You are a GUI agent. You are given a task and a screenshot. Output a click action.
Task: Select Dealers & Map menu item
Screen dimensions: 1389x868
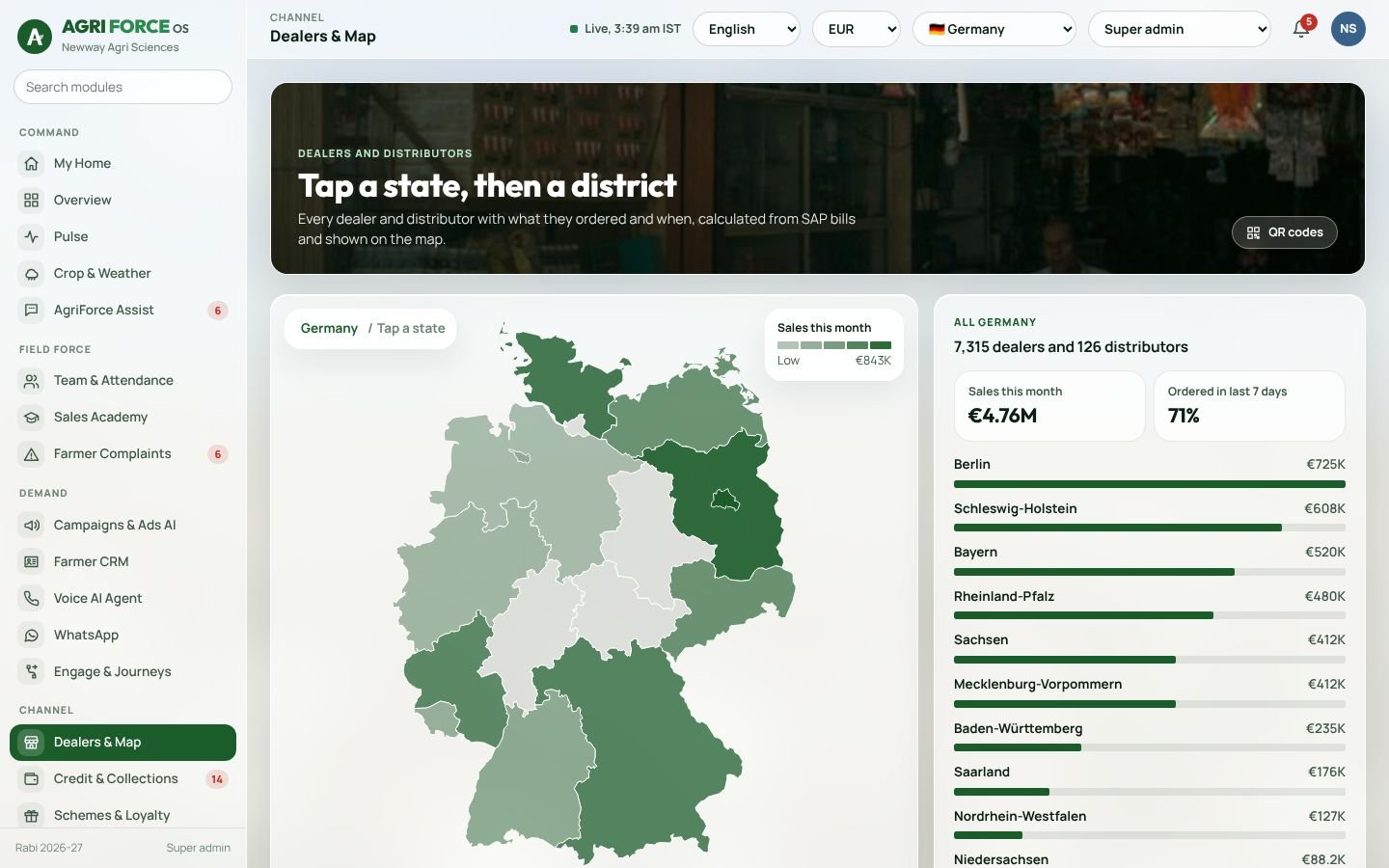pos(123,742)
